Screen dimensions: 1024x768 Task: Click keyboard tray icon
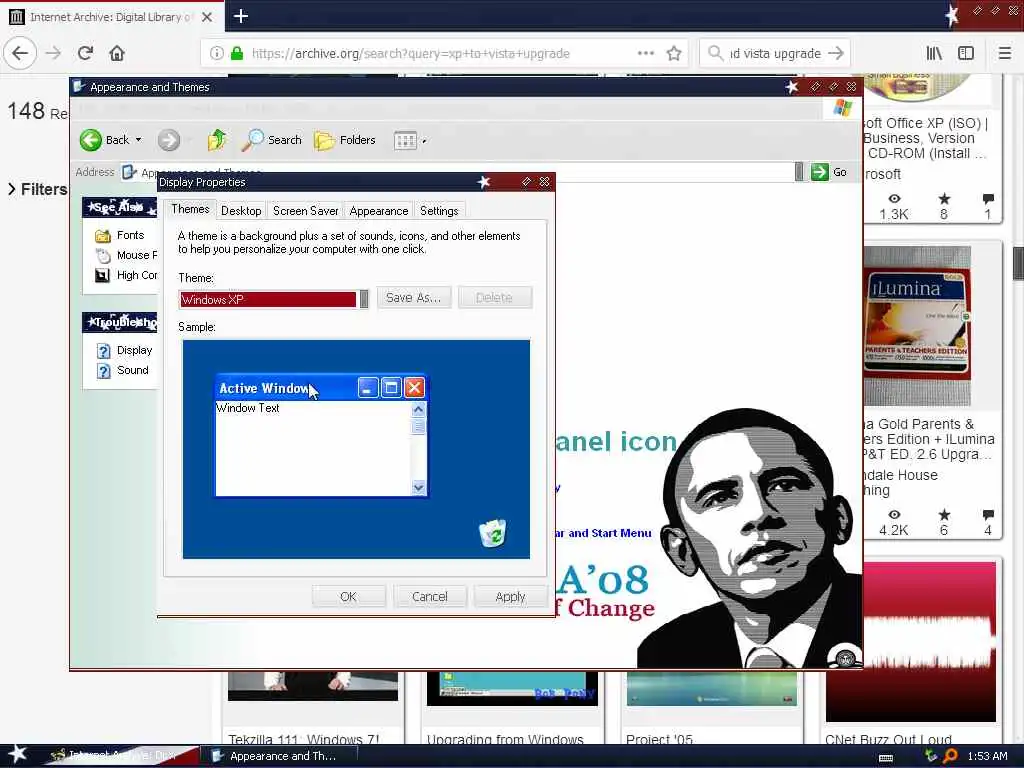coord(886,758)
